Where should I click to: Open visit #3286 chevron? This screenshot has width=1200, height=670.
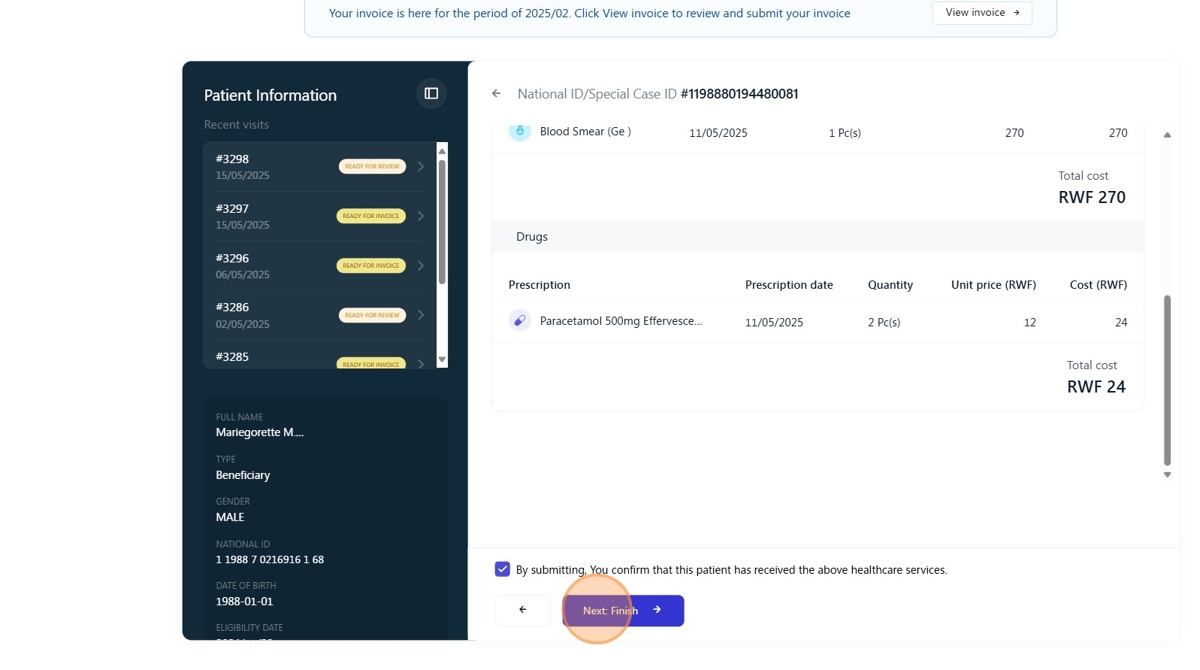point(421,315)
